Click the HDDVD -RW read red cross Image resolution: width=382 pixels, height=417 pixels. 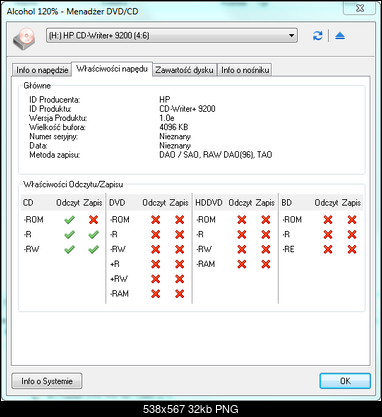coord(242,249)
